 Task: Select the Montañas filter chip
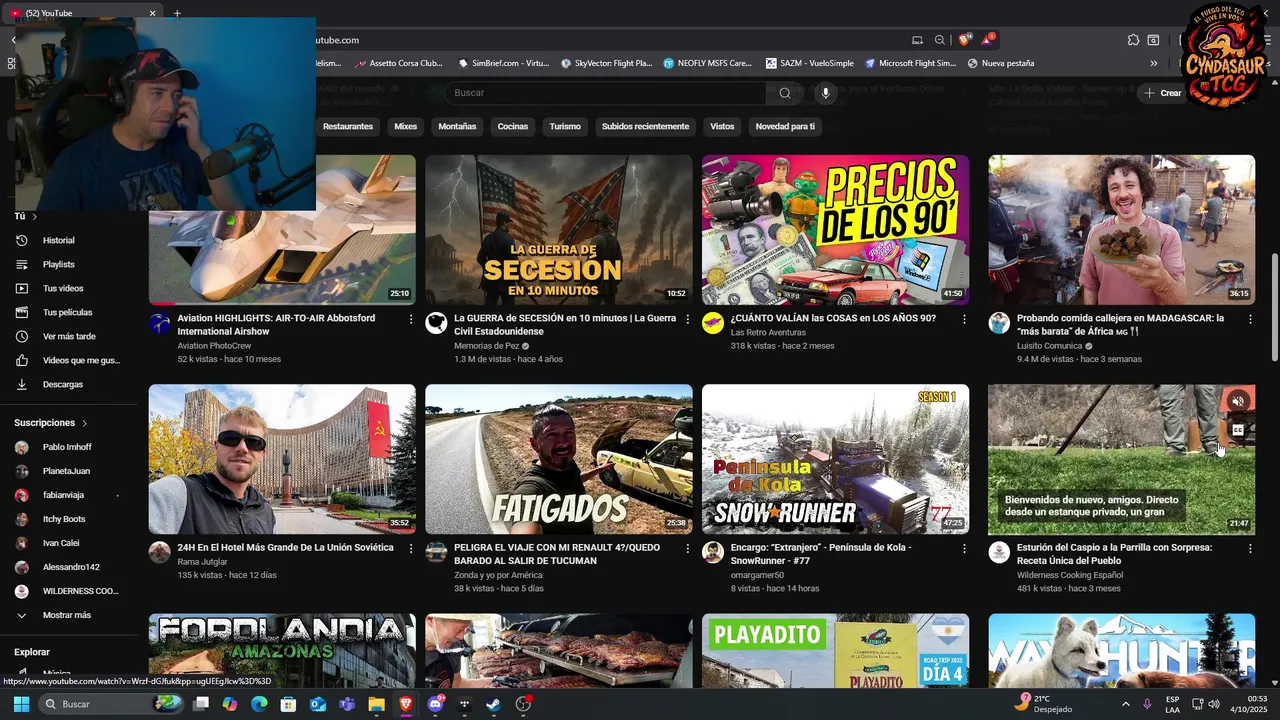(x=457, y=127)
